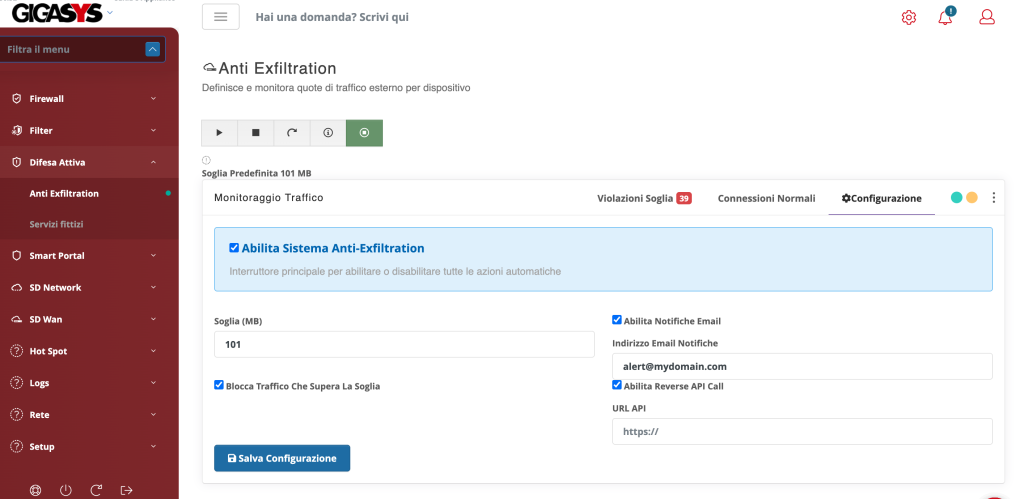Click the Indirizzo Email Notifiche field
1024x499 pixels.
(x=802, y=366)
